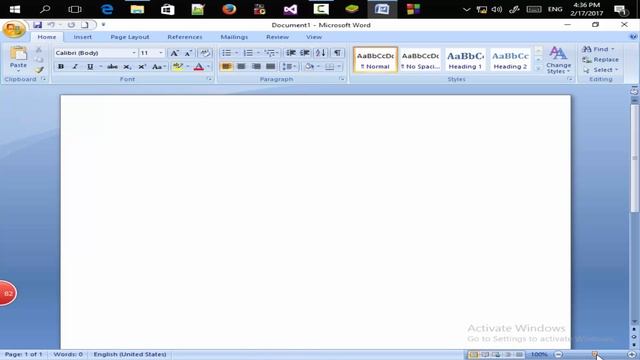The height and width of the screenshot is (360, 640).
Task: Shrink font size with small A
Action: pos(188,53)
